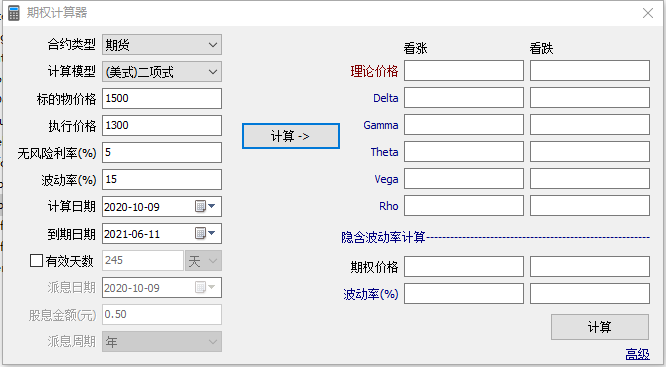Click the 有效天数 field showing 245
The width and height of the screenshot is (666, 367).
[143, 260]
